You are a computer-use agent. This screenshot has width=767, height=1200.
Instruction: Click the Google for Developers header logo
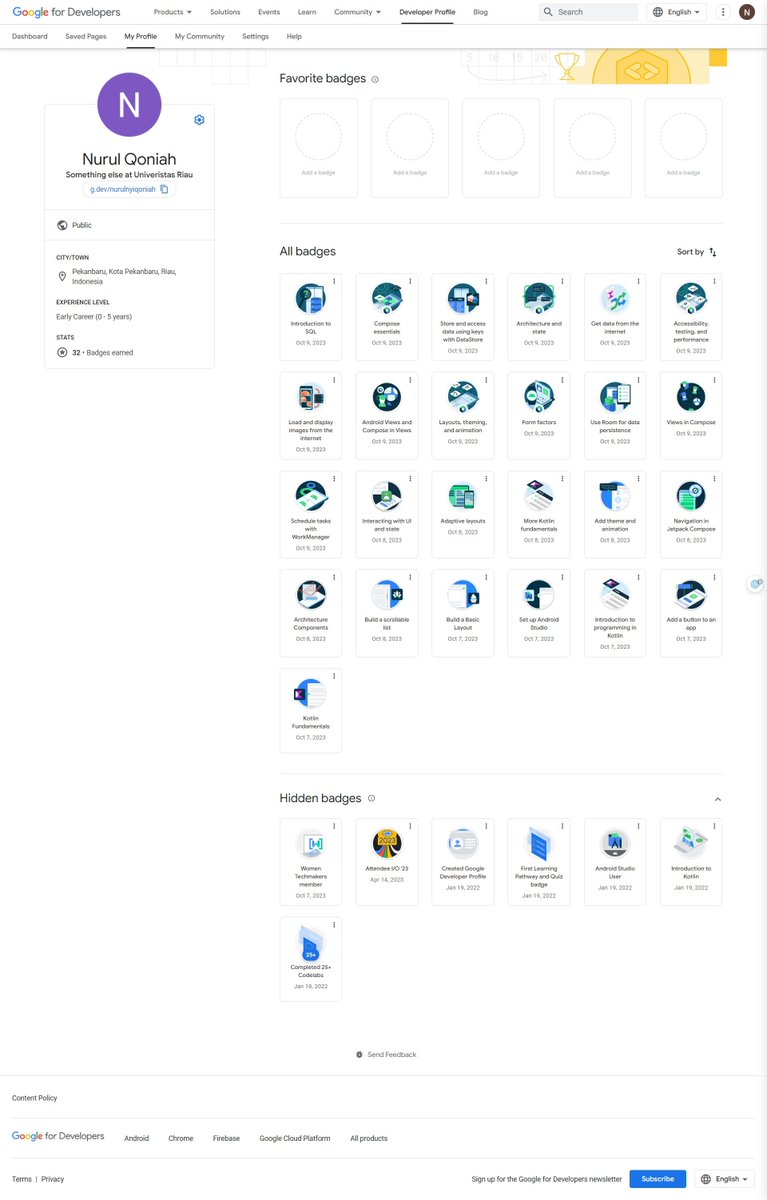tap(66, 12)
